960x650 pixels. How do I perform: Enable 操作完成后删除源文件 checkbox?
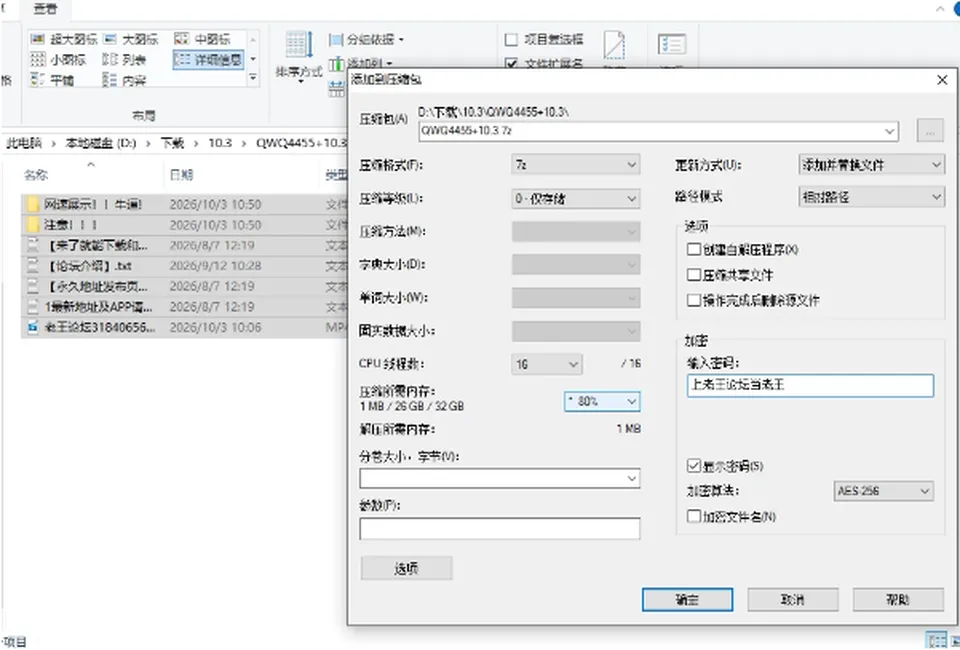click(694, 300)
